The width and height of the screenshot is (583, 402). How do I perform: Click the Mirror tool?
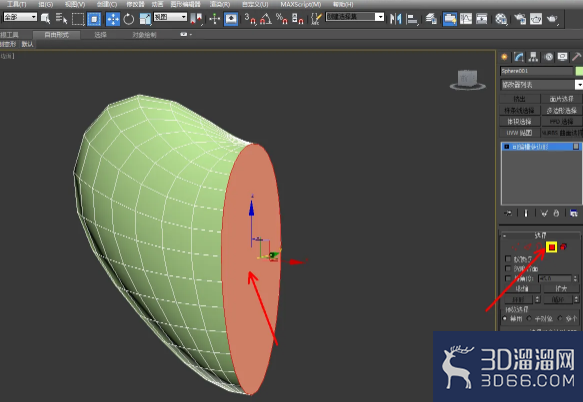click(x=396, y=19)
